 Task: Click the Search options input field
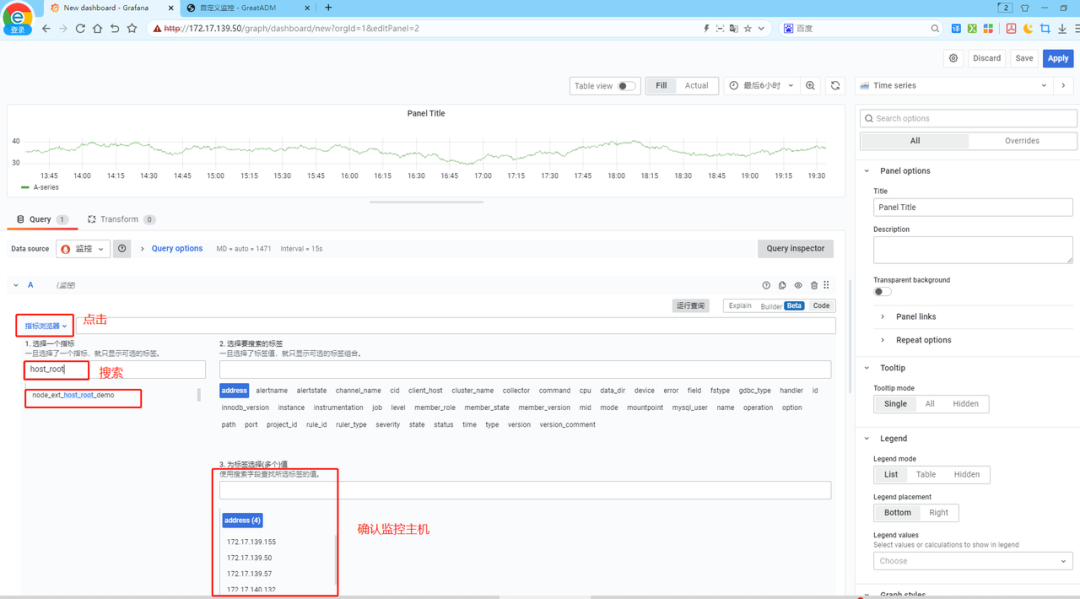tap(966, 118)
